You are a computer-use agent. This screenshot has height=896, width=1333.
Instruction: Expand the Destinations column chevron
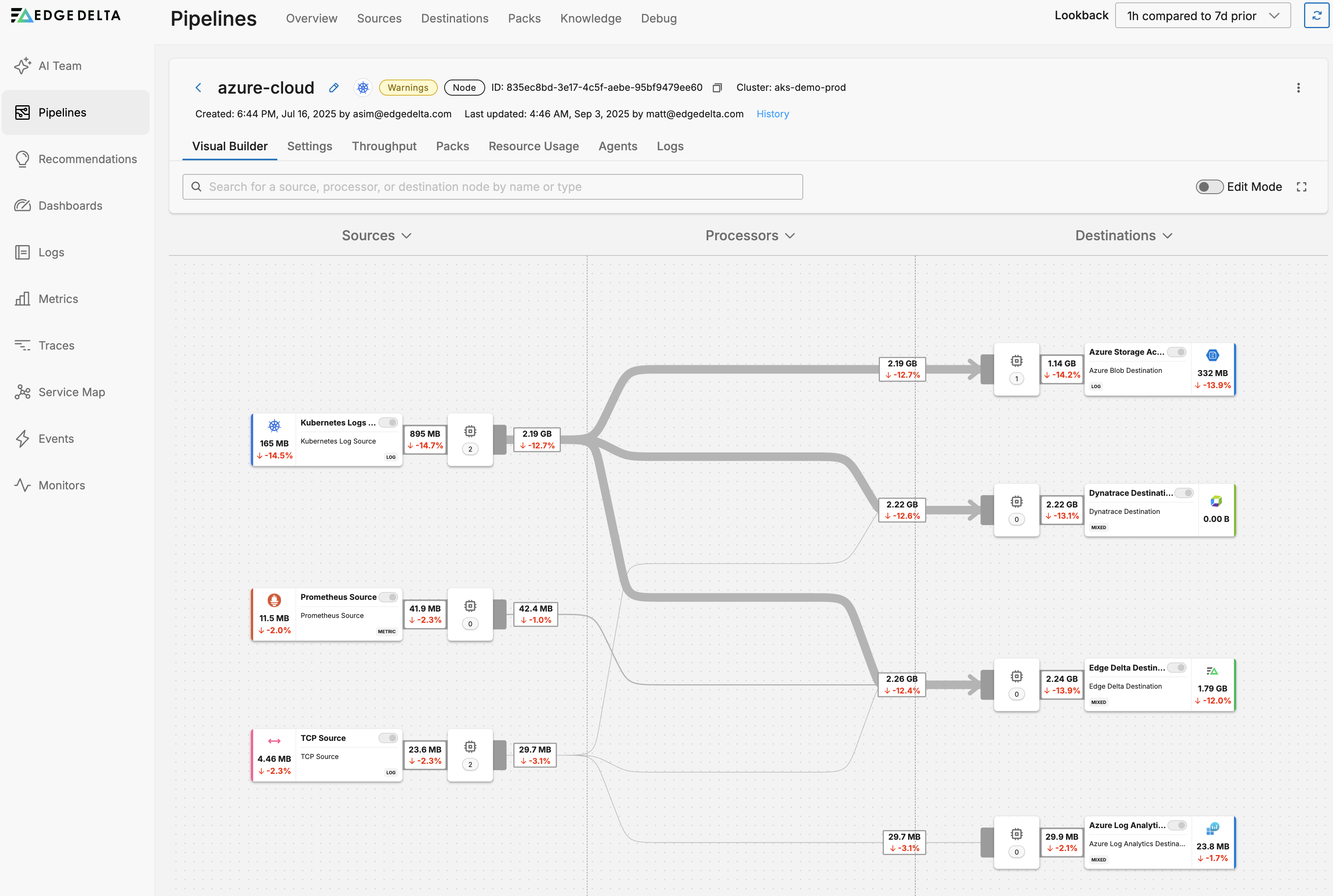pos(1168,235)
